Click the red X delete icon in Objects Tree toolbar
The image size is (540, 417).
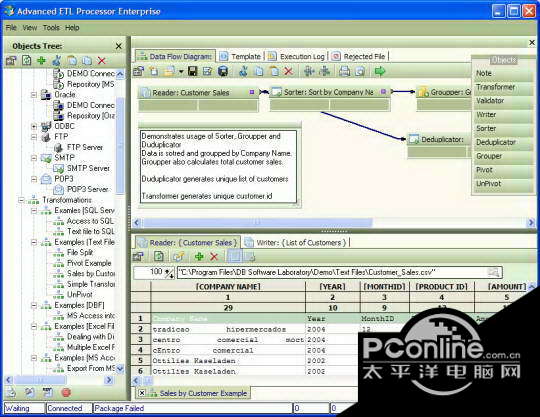101,61
